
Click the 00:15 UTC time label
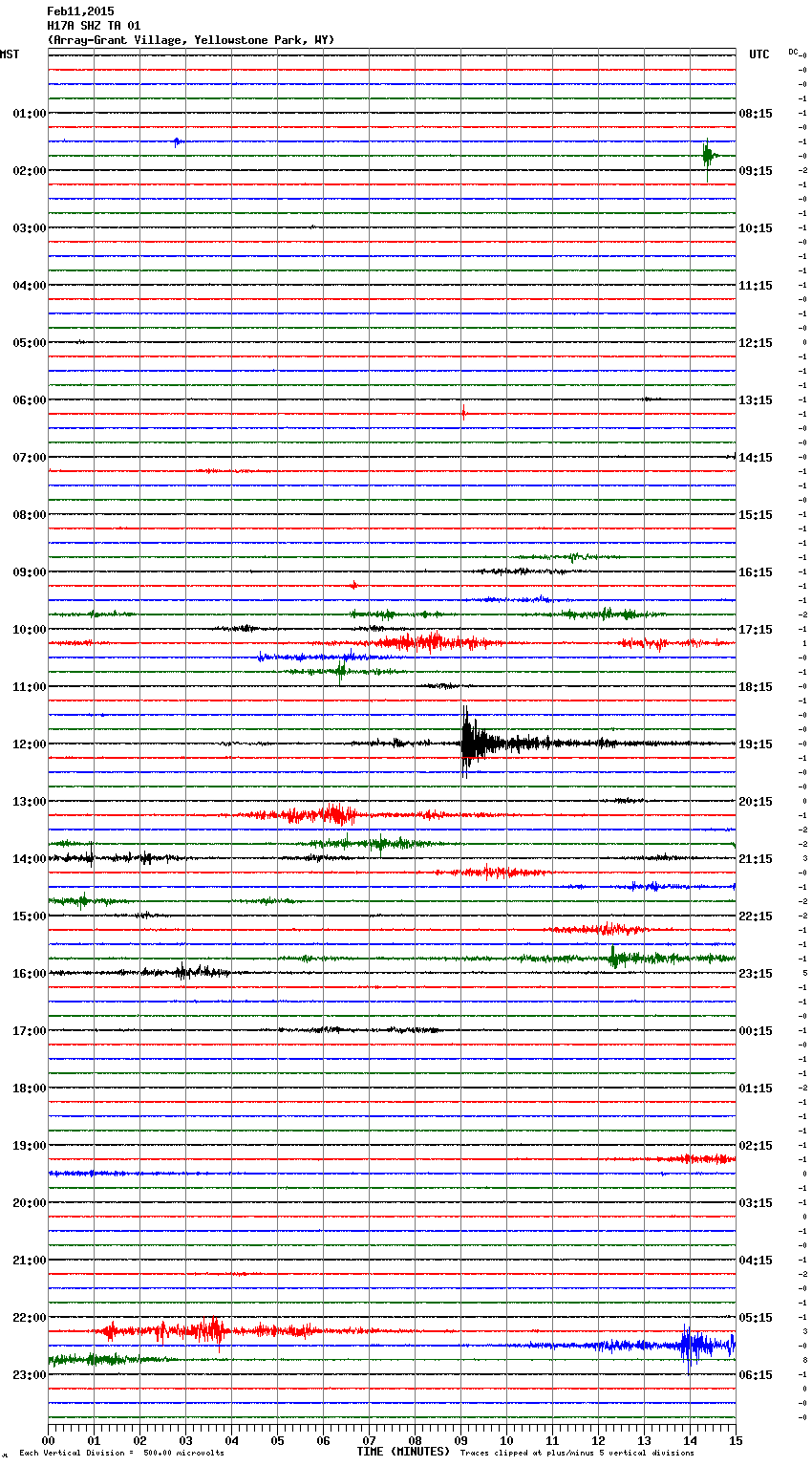point(756,1031)
